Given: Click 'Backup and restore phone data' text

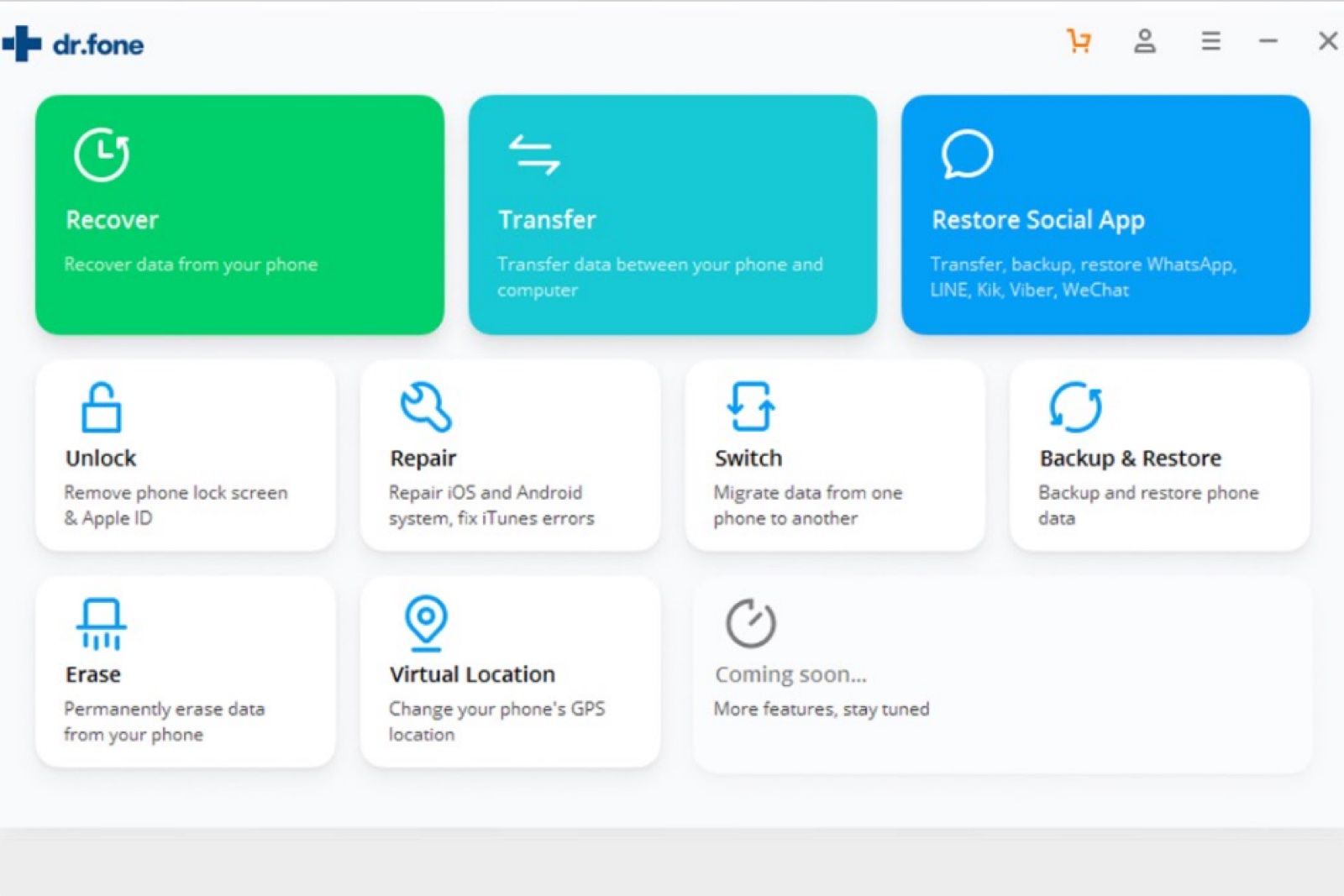Looking at the screenshot, I should pos(1148,506).
